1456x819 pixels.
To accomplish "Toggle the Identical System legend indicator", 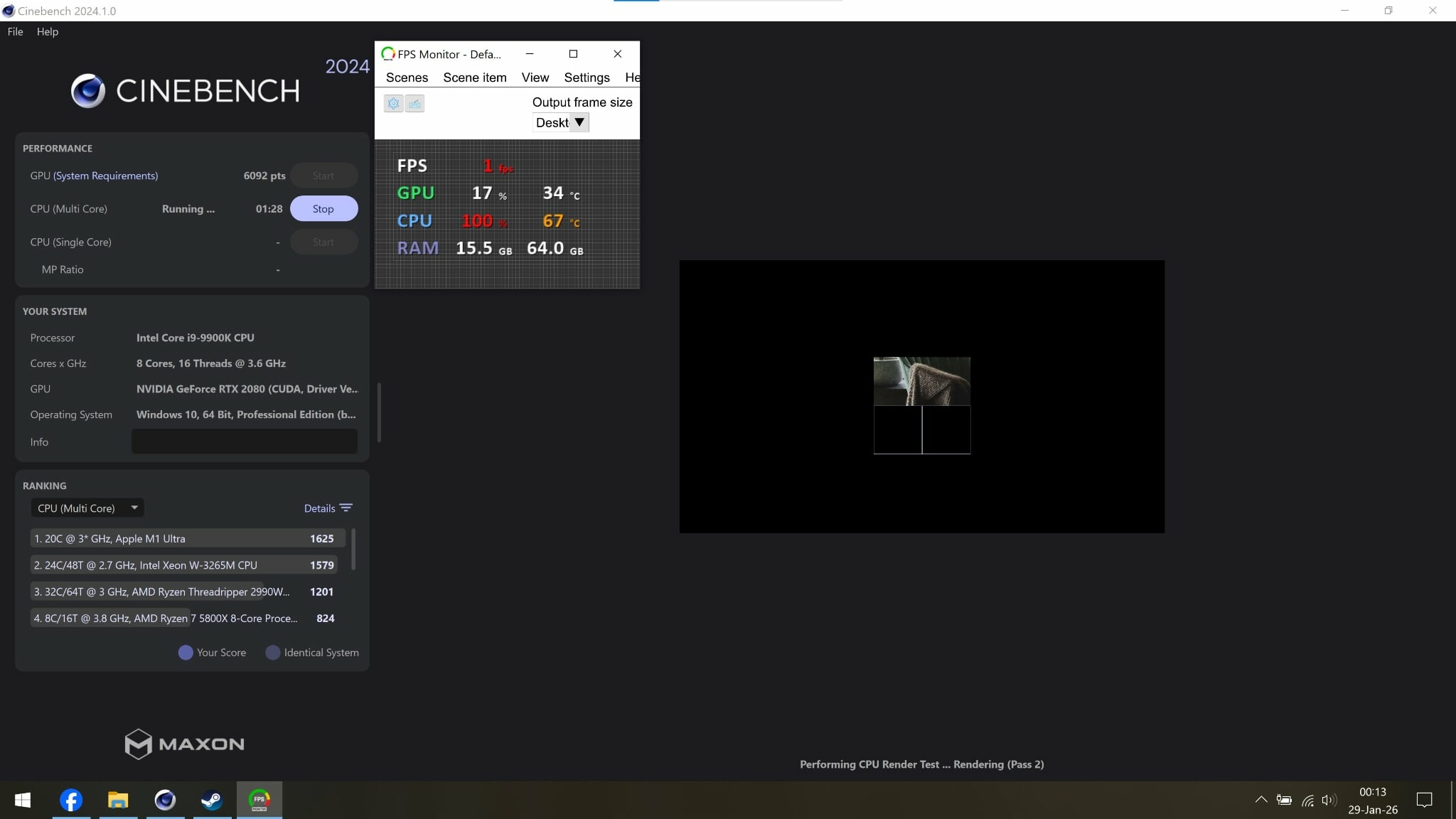I will click(273, 653).
